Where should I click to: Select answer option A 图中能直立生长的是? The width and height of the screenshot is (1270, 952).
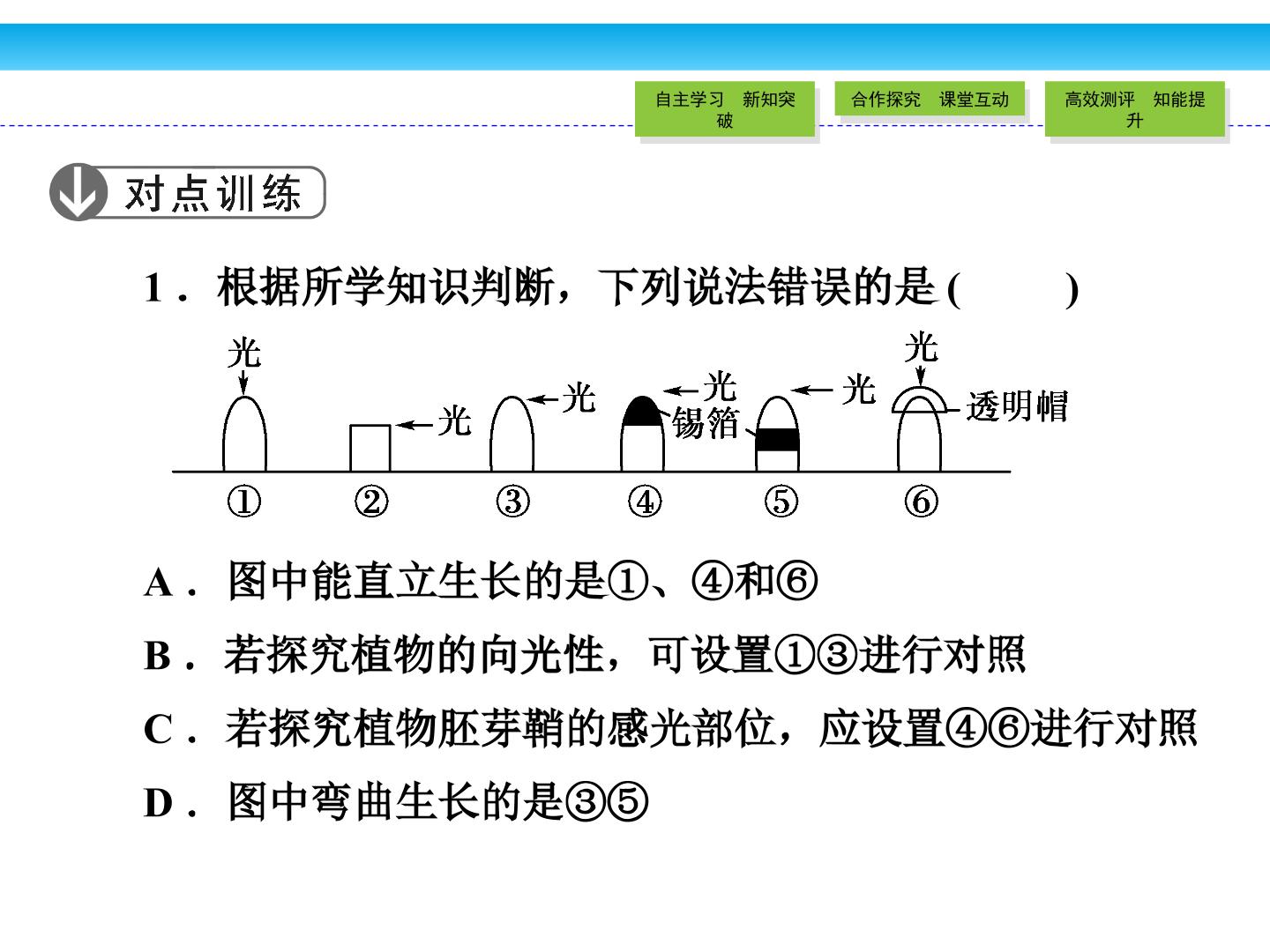click(481, 582)
